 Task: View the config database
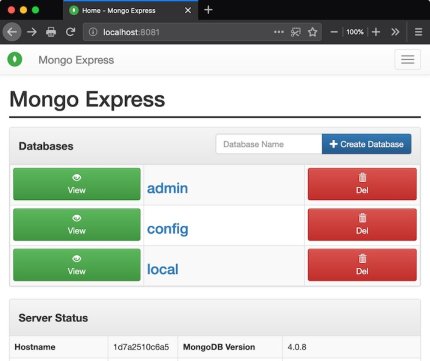(77, 224)
